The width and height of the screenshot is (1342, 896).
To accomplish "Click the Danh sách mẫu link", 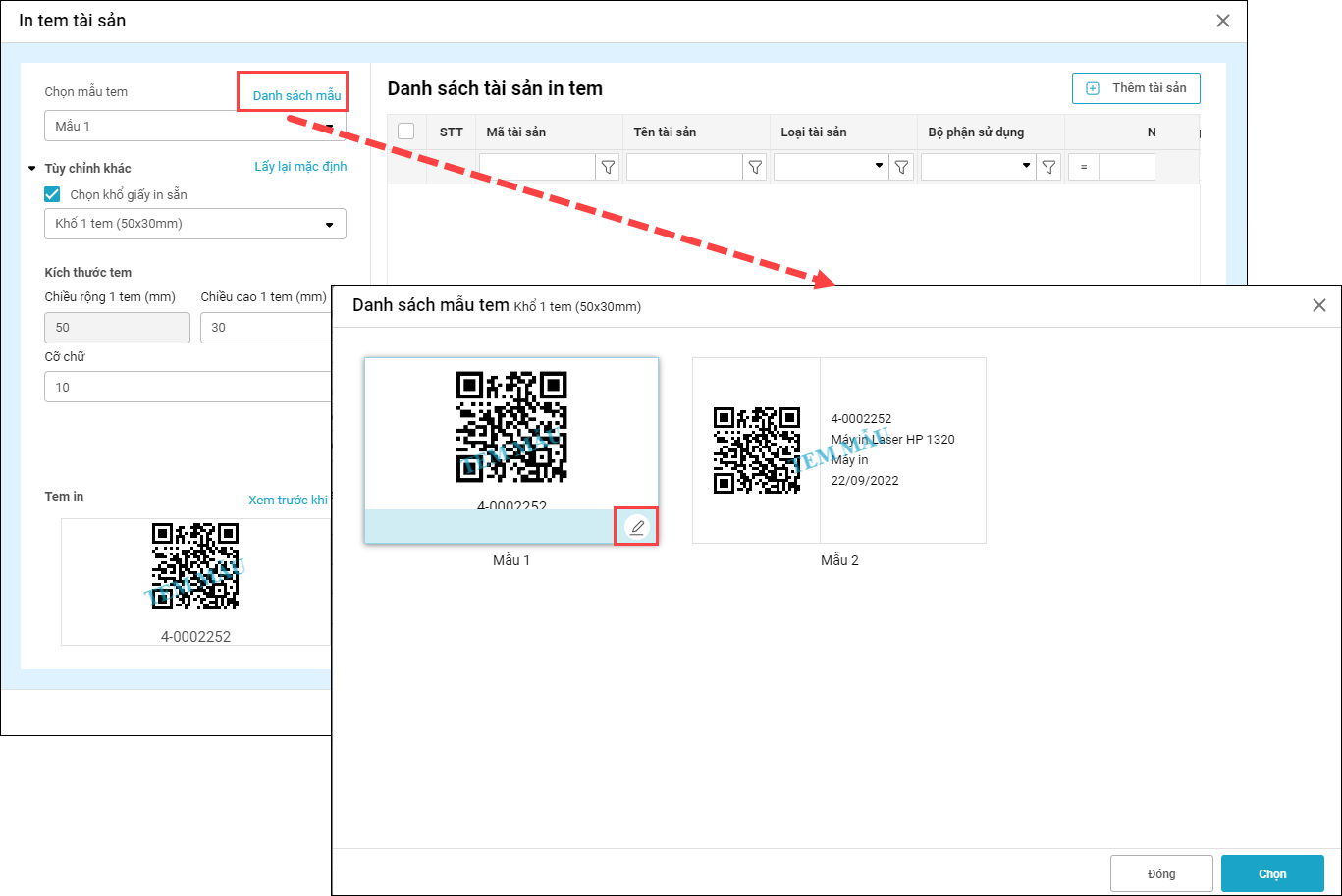I will click(296, 95).
